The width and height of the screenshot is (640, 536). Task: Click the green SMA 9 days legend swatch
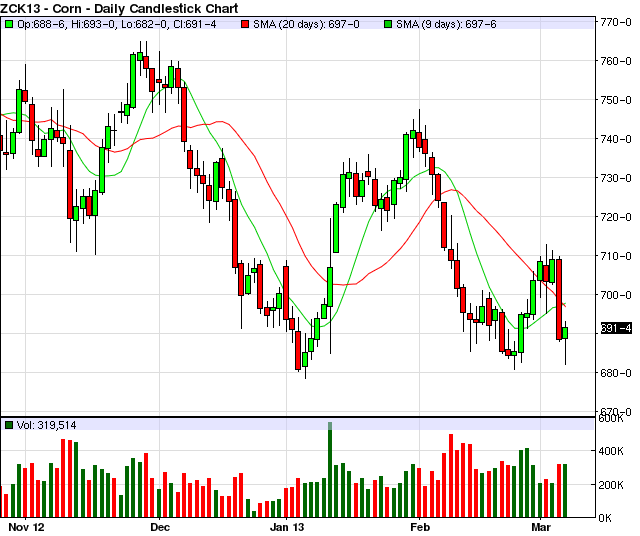[x=387, y=24]
